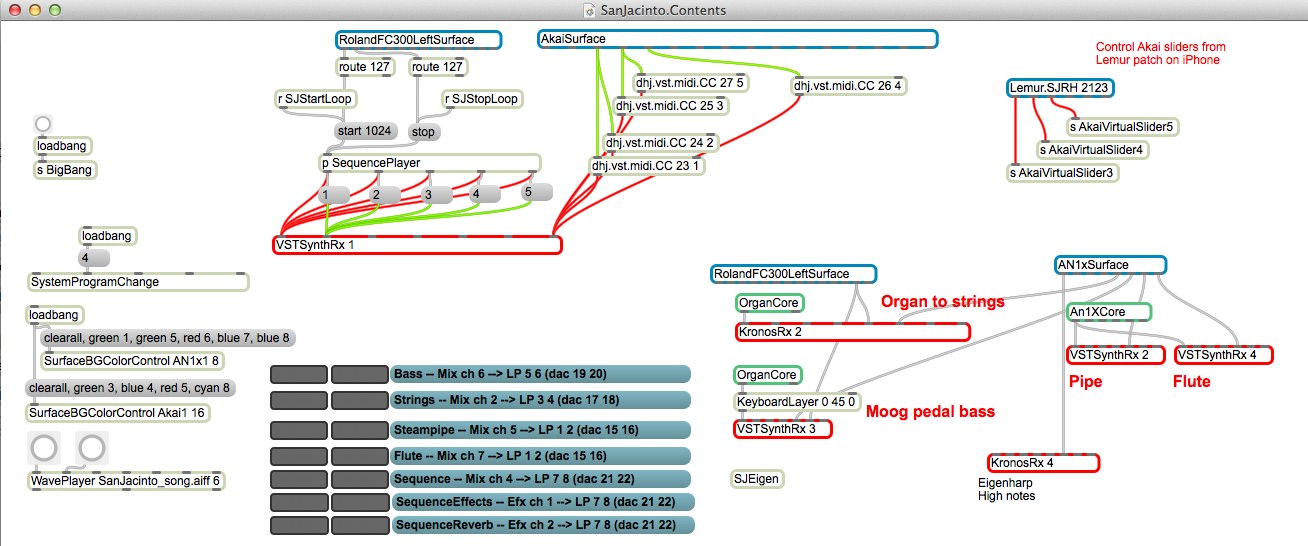This screenshot has width=1308, height=546.
Task: Click the 'Eigenharp High notes' comment
Action: tap(1006, 489)
